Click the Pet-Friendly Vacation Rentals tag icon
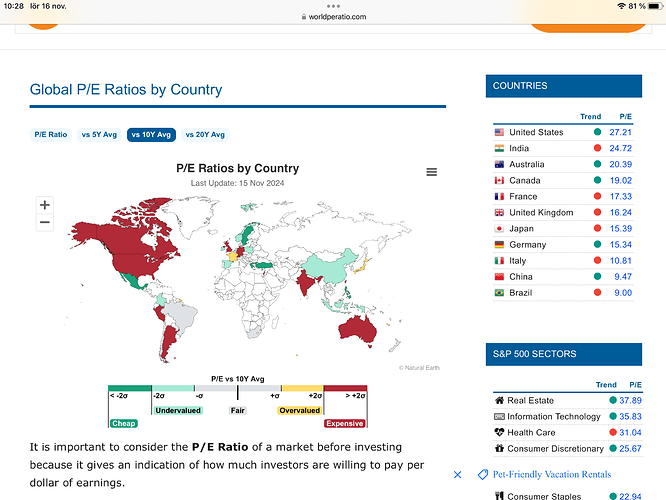666x500 pixels. coord(483,475)
